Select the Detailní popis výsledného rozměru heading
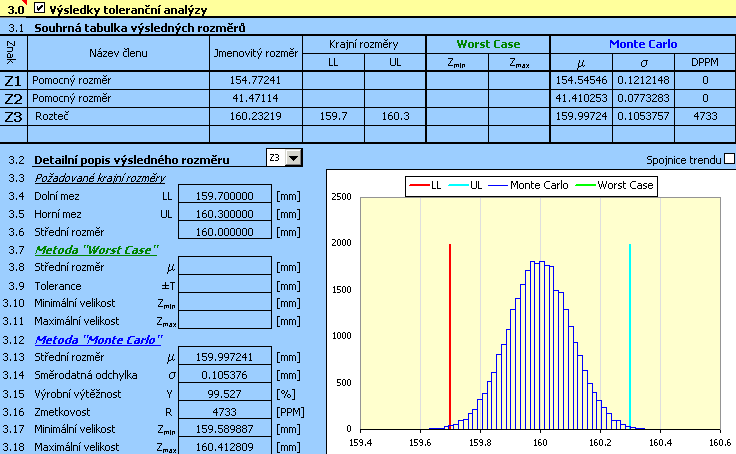 [132, 160]
